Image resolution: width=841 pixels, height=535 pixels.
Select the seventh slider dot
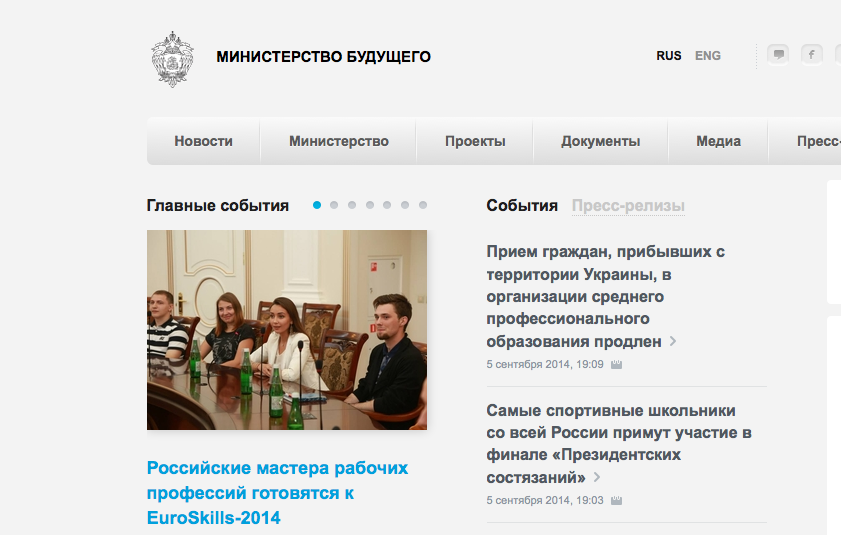click(x=423, y=205)
